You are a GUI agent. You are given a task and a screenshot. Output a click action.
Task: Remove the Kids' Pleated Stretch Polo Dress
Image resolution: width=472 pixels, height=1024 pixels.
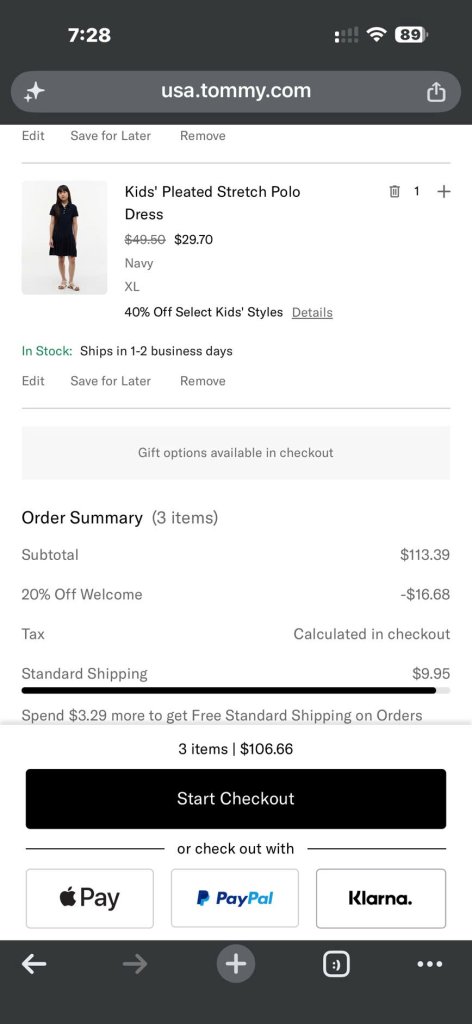click(x=203, y=381)
